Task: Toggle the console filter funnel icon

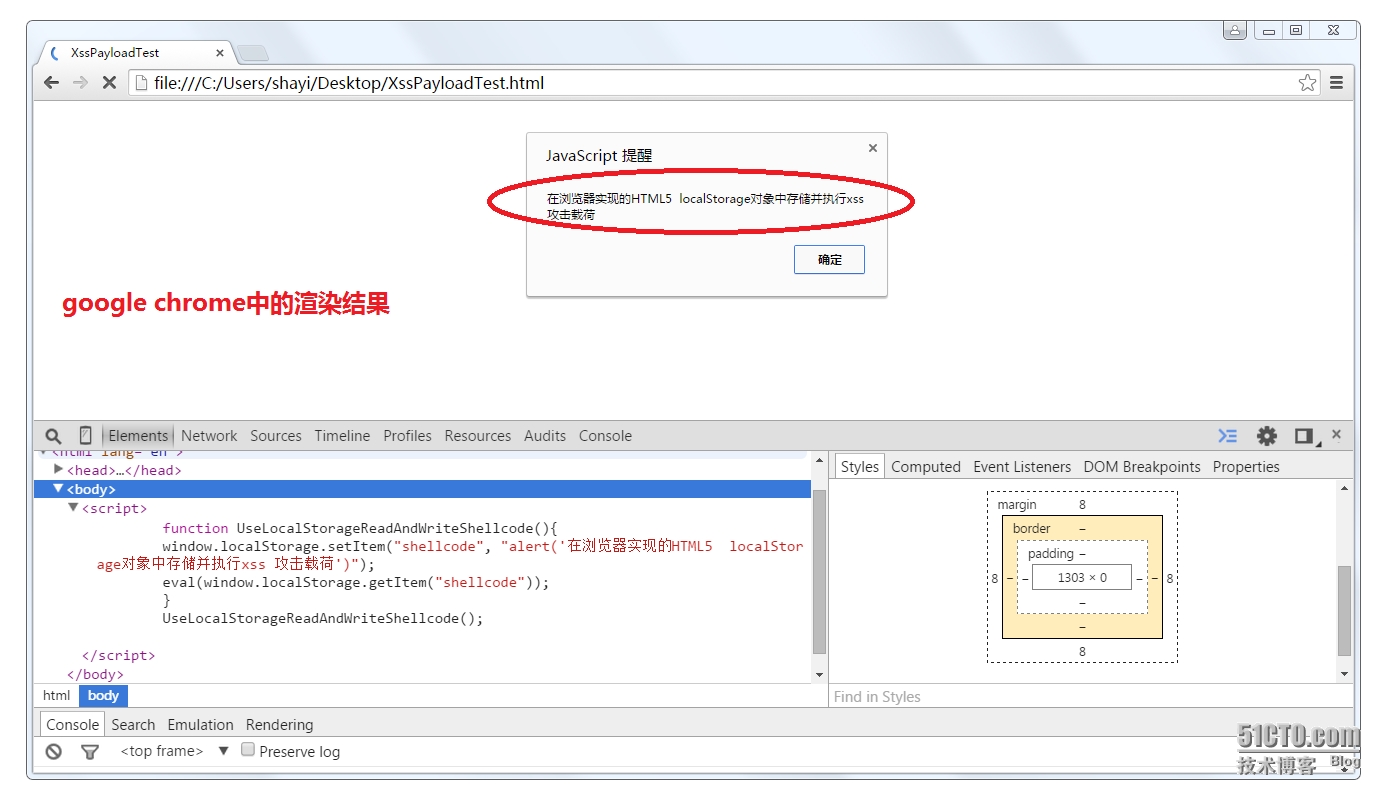Action: click(x=90, y=752)
